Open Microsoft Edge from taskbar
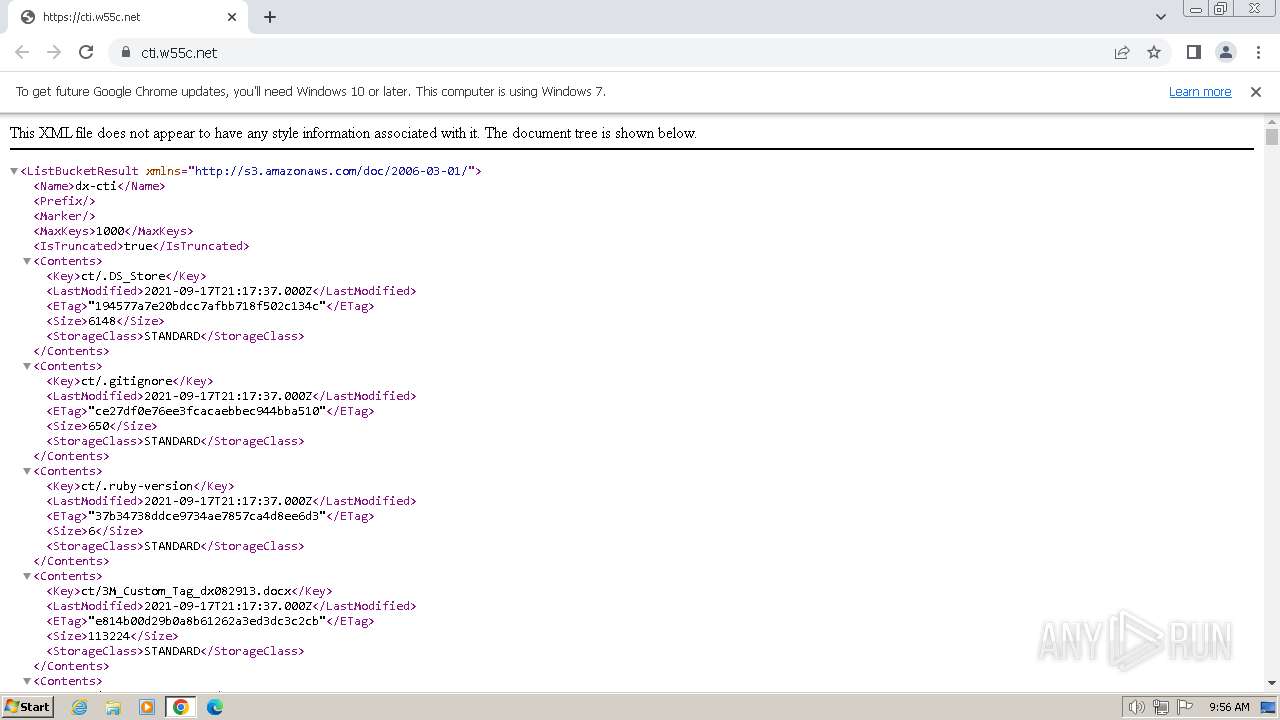Screen dimensions: 1280x720 tap(215, 707)
